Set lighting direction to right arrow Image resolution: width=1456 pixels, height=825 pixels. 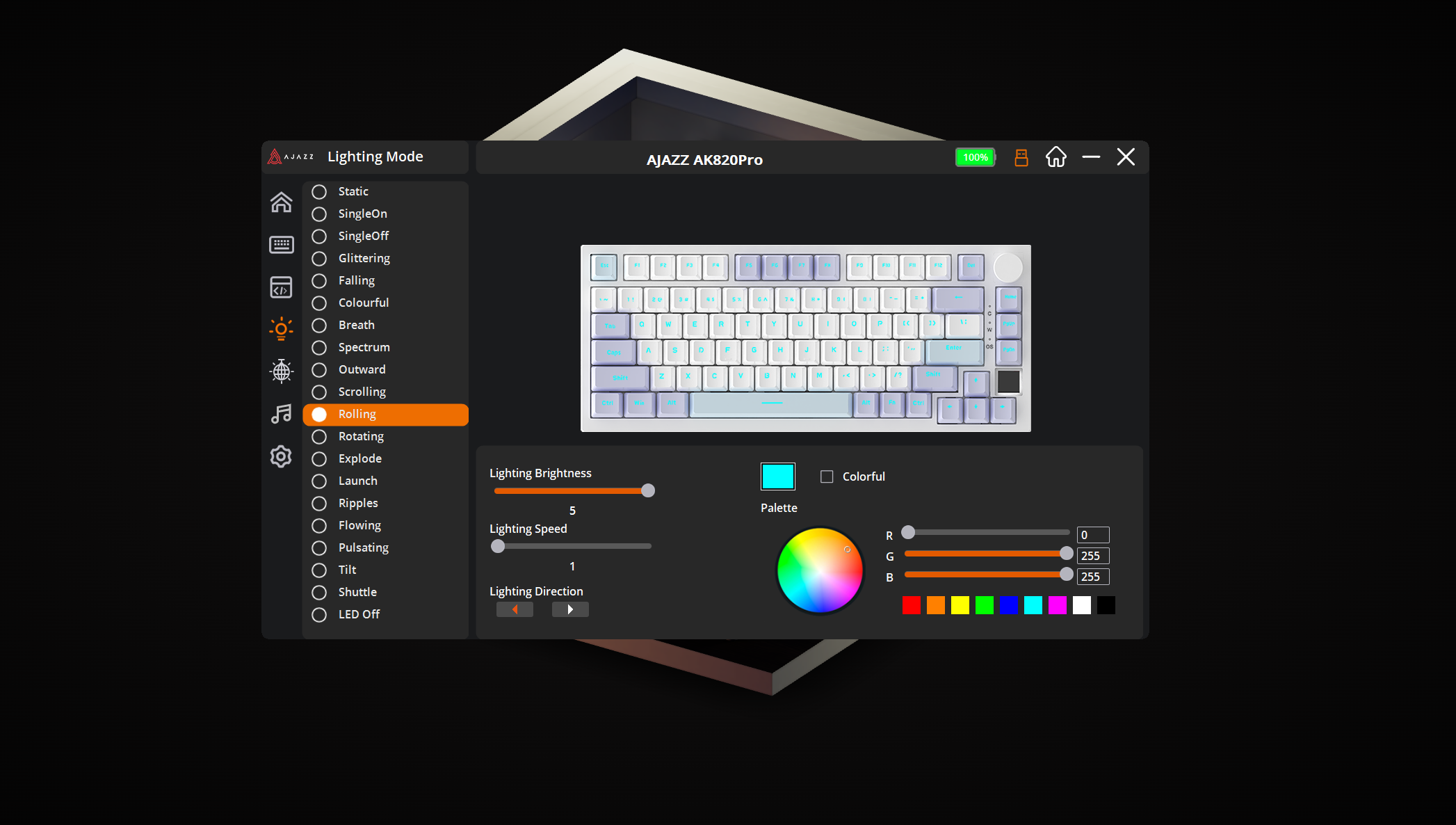[x=570, y=609]
